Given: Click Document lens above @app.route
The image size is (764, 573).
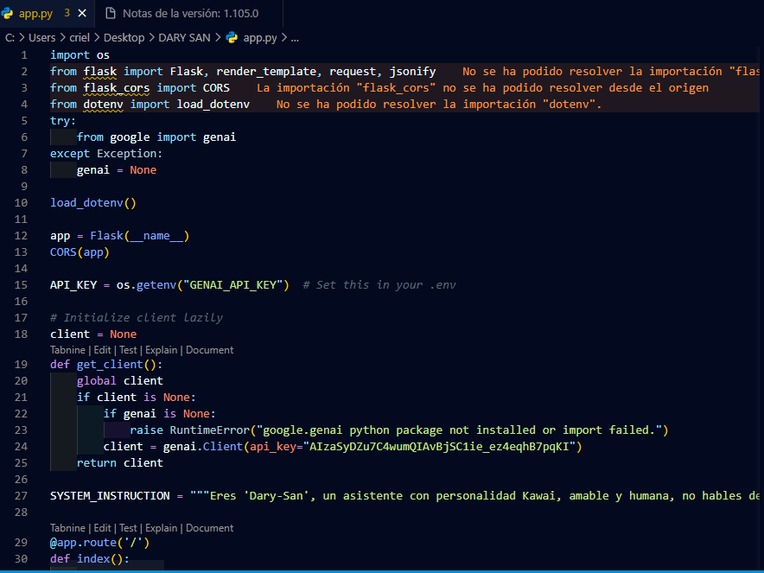Looking at the screenshot, I should coord(210,528).
